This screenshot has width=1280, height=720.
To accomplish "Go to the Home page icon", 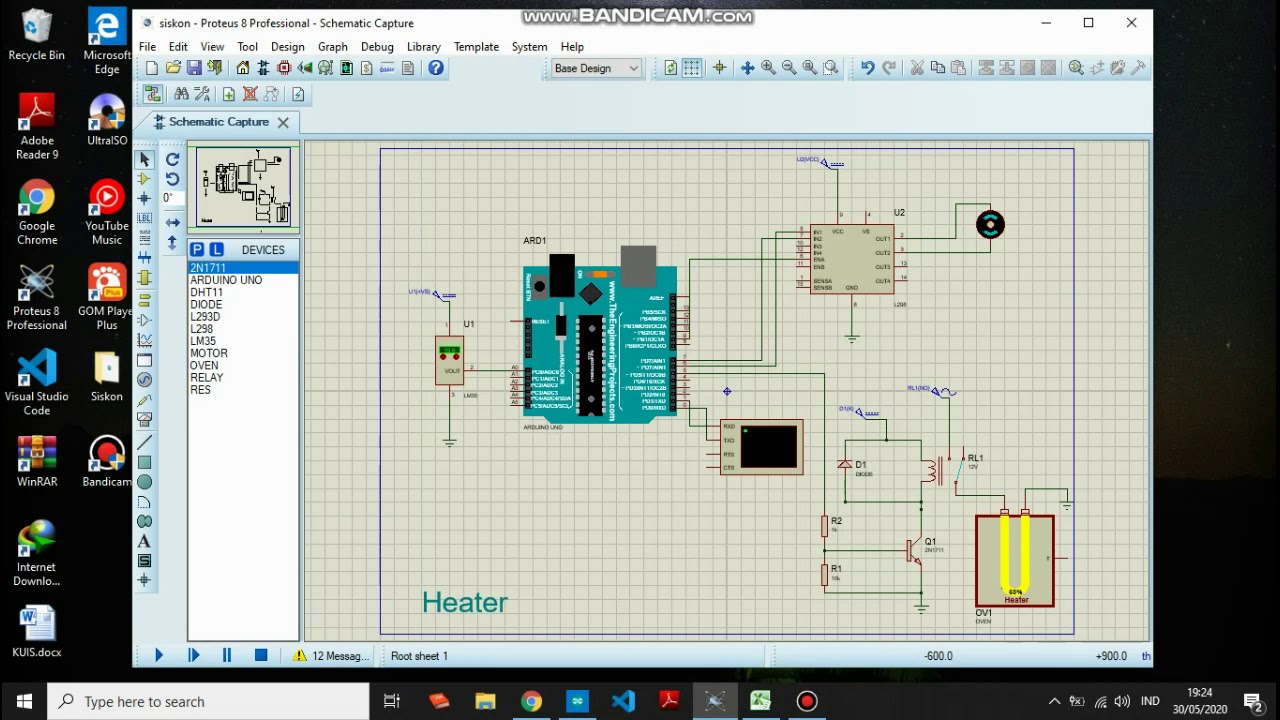I will (243, 68).
